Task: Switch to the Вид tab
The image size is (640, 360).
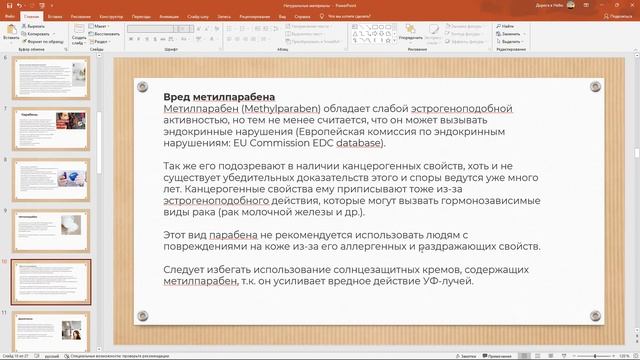Action: (x=282, y=17)
